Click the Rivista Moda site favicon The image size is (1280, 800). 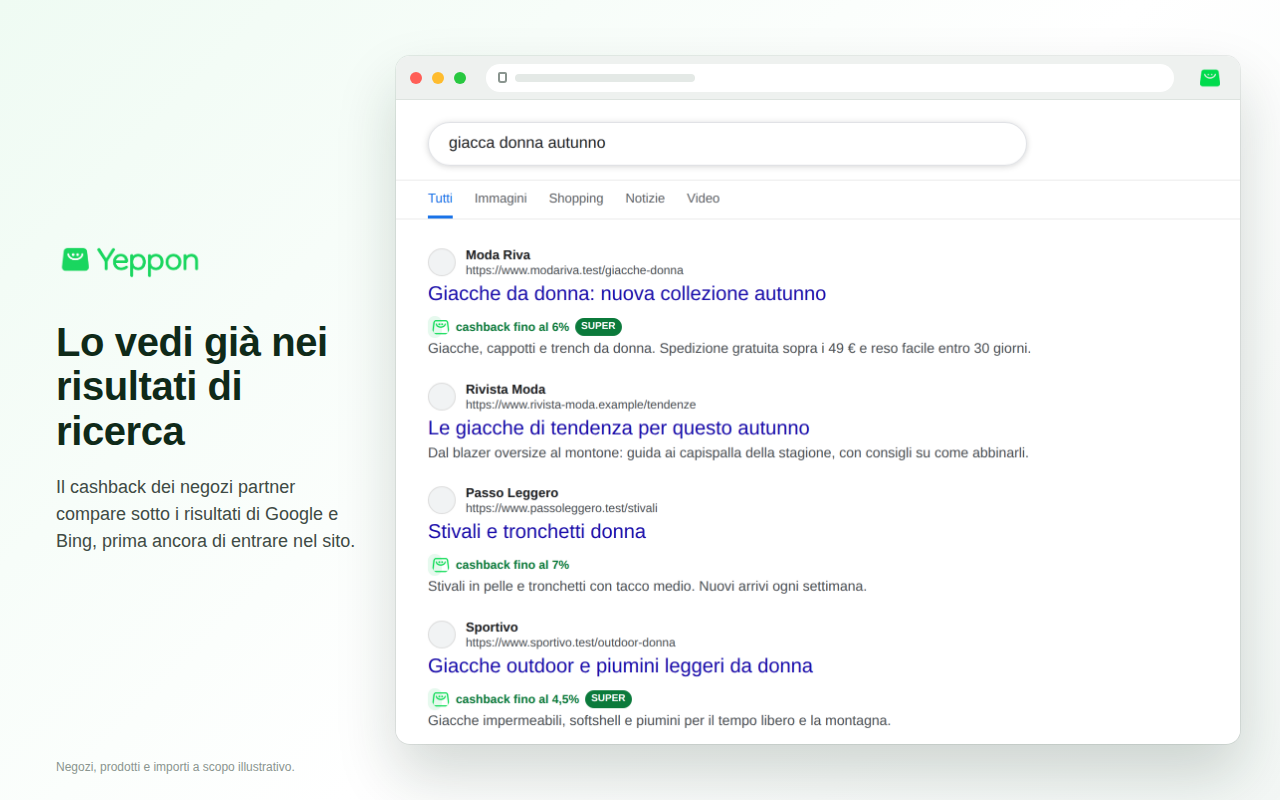(442, 396)
